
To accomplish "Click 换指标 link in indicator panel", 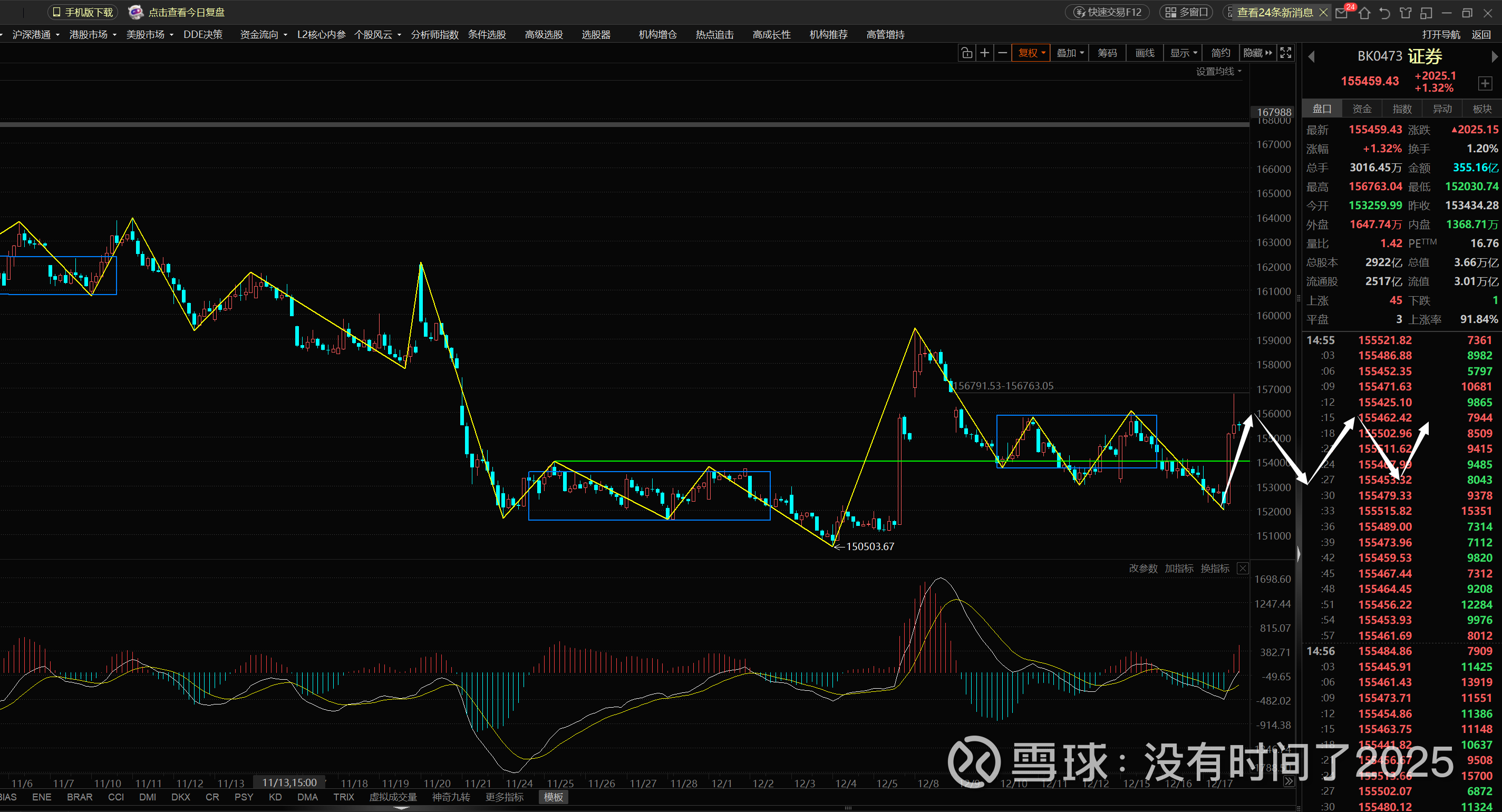I will [1215, 569].
